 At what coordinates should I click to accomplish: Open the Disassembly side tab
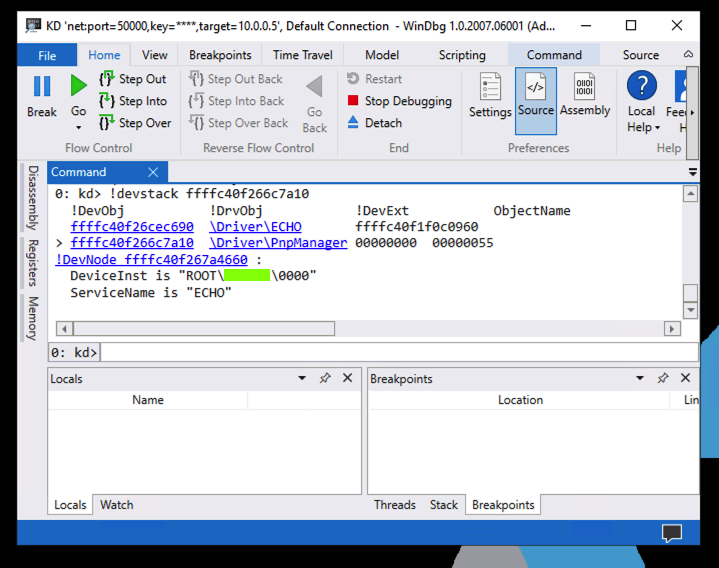(33, 198)
